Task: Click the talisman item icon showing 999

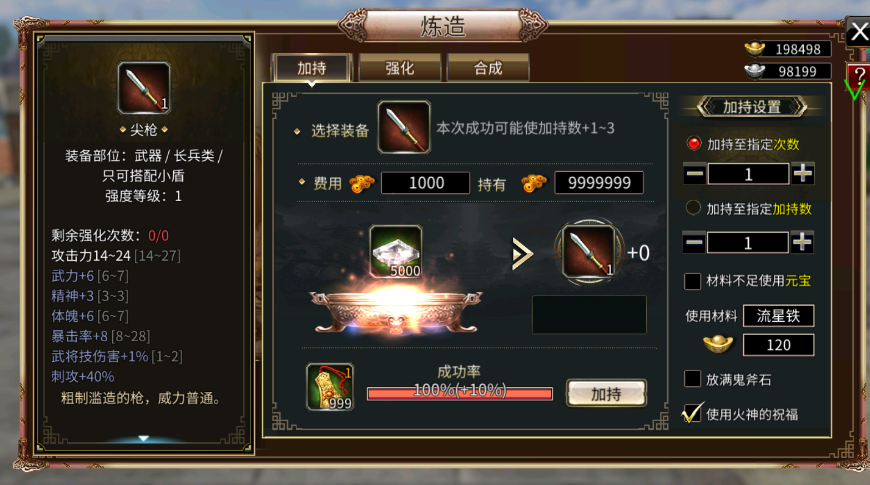Action: (330, 387)
